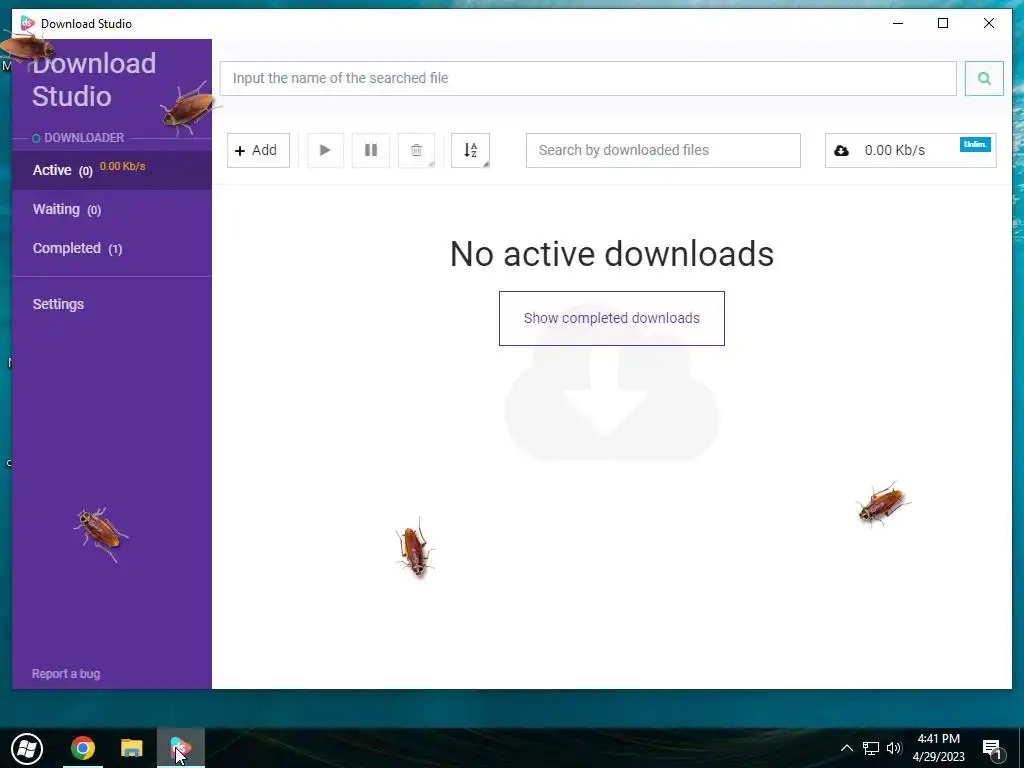Launch Chrome from the taskbar
This screenshot has height=768, width=1024.
tap(83, 748)
